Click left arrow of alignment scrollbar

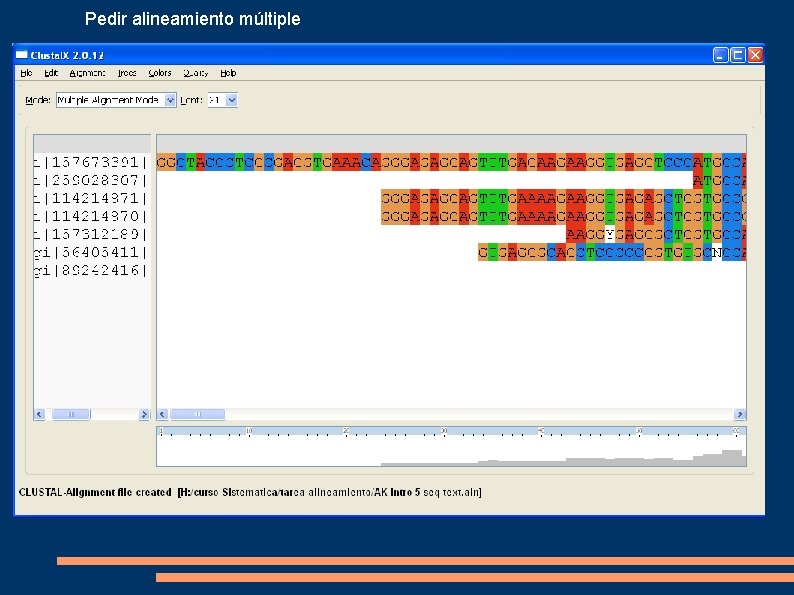[162, 414]
